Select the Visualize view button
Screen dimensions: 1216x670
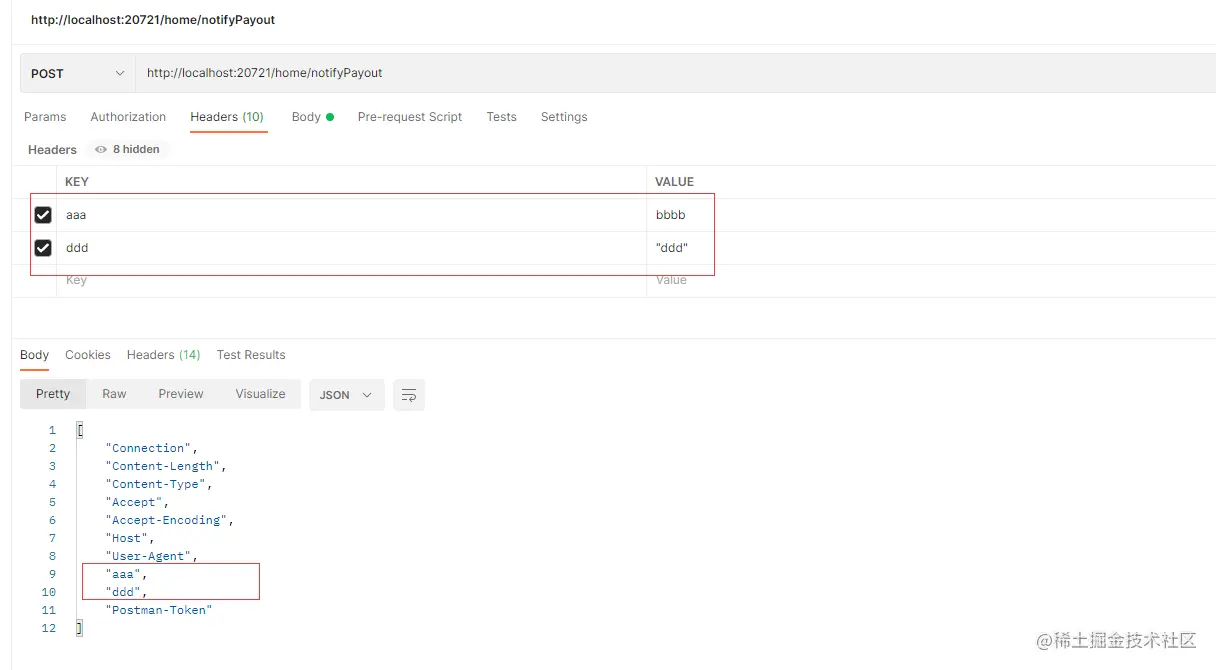pyautogui.click(x=260, y=394)
